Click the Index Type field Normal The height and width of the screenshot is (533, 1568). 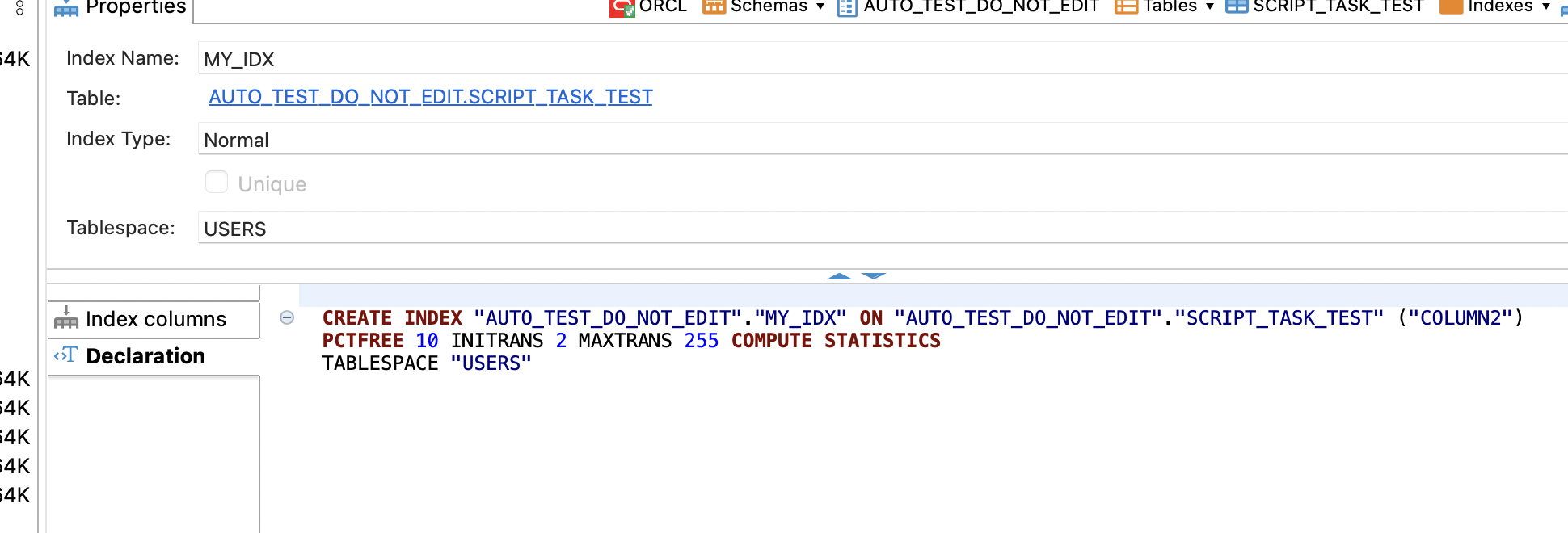[x=883, y=139]
